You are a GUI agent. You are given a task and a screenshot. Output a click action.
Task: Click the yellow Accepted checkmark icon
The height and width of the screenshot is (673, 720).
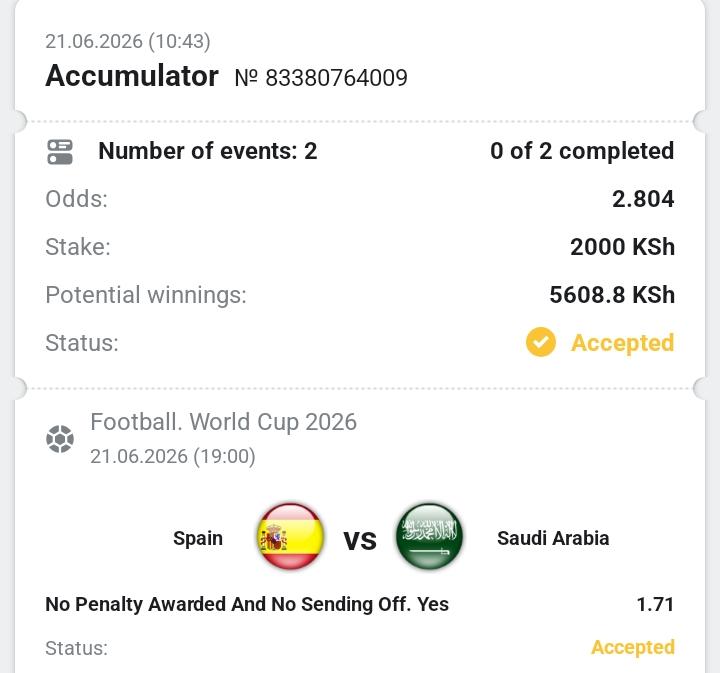click(x=540, y=342)
